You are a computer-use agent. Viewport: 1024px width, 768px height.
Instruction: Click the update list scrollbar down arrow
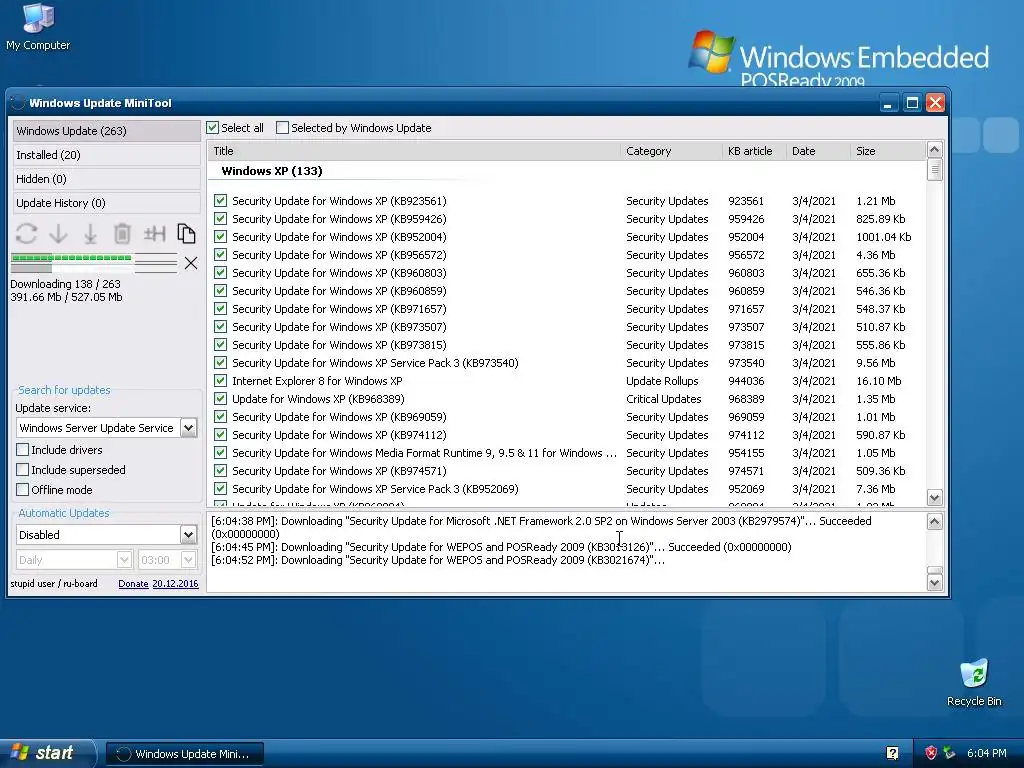click(935, 498)
